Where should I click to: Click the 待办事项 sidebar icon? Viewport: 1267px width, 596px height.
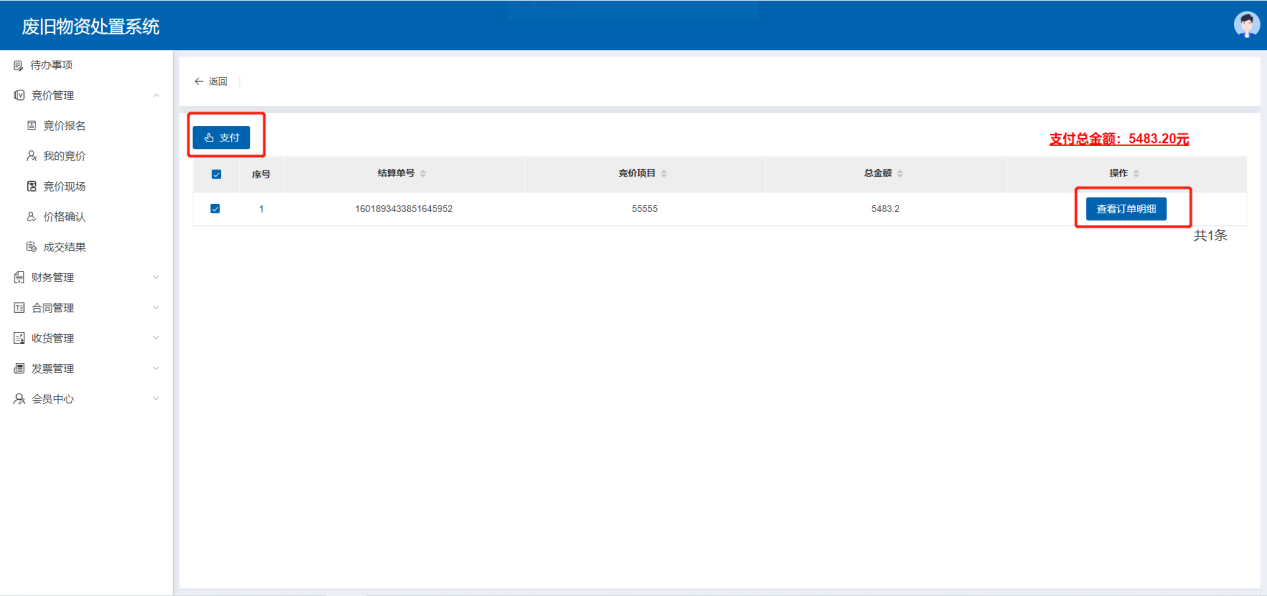[x=18, y=65]
